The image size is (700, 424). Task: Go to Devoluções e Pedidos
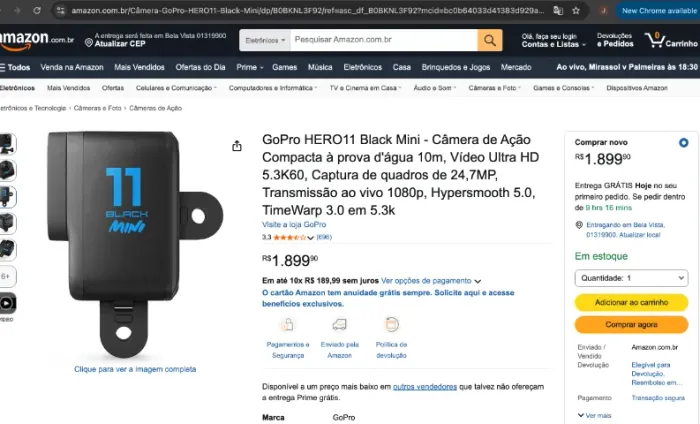point(615,40)
